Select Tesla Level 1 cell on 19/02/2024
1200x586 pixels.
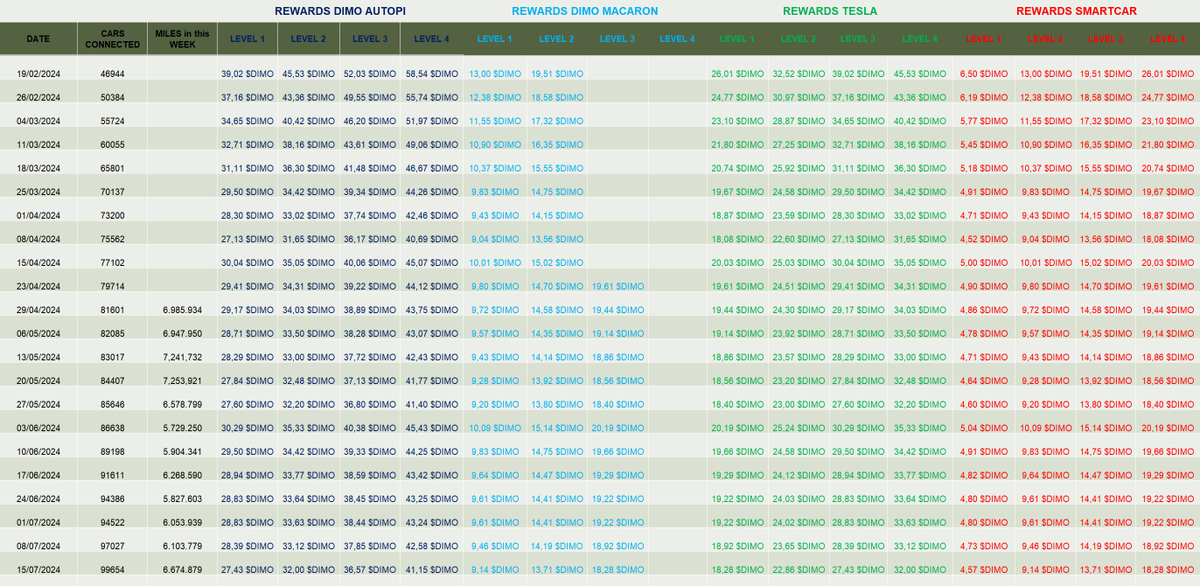(x=737, y=74)
